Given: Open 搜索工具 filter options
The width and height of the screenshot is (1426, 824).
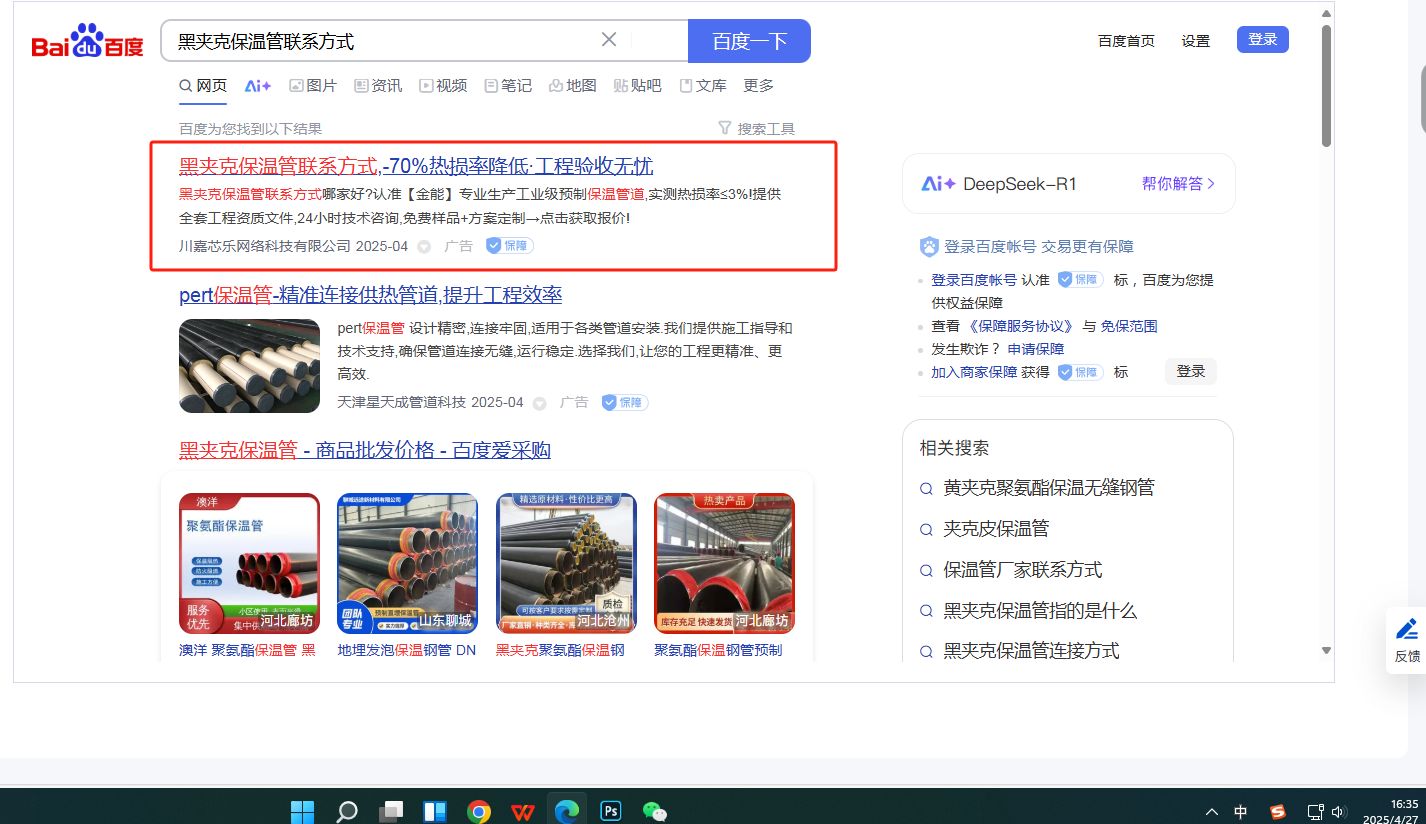Looking at the screenshot, I should (x=757, y=129).
